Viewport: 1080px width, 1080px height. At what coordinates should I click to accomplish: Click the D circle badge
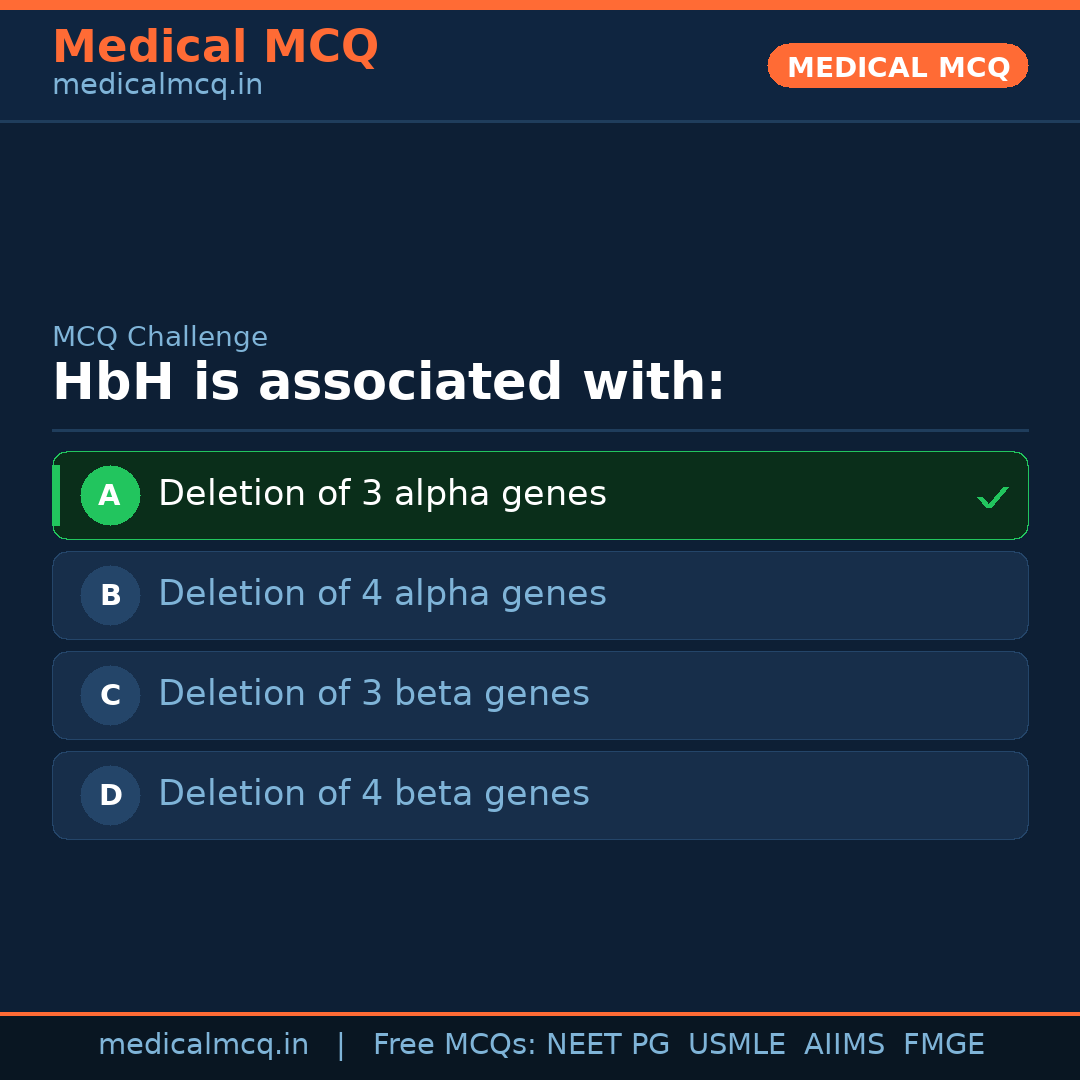click(x=110, y=795)
